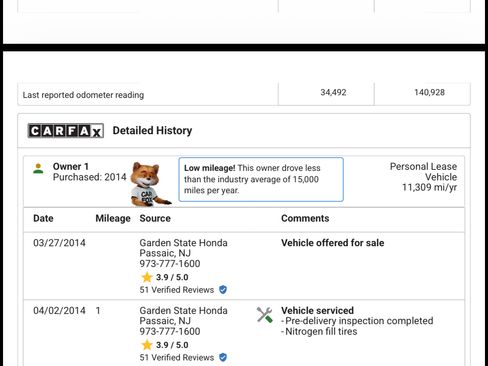Click the Owner 1 label
The image size is (488, 366).
(71, 166)
